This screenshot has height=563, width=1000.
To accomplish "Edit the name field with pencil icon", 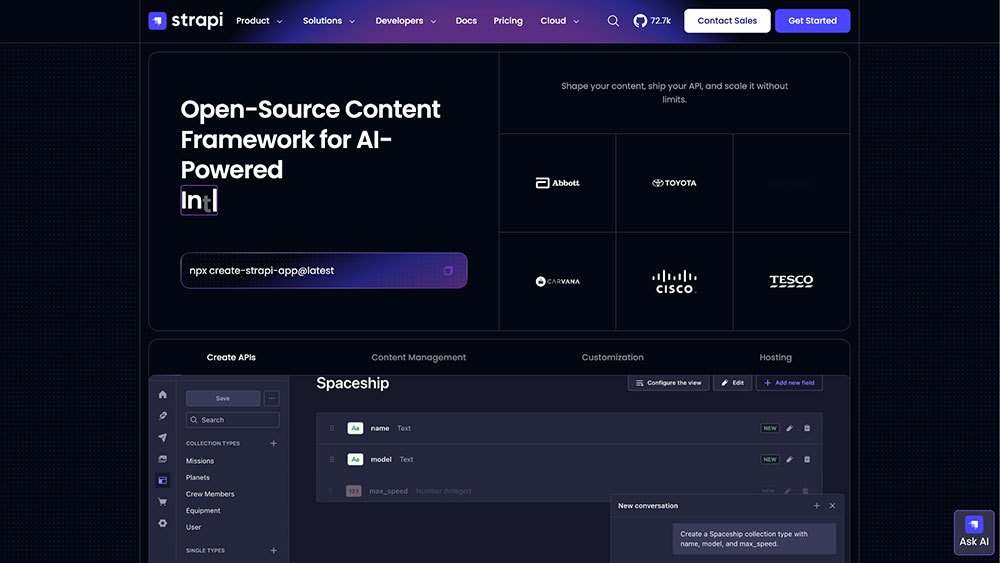I will click(x=790, y=428).
